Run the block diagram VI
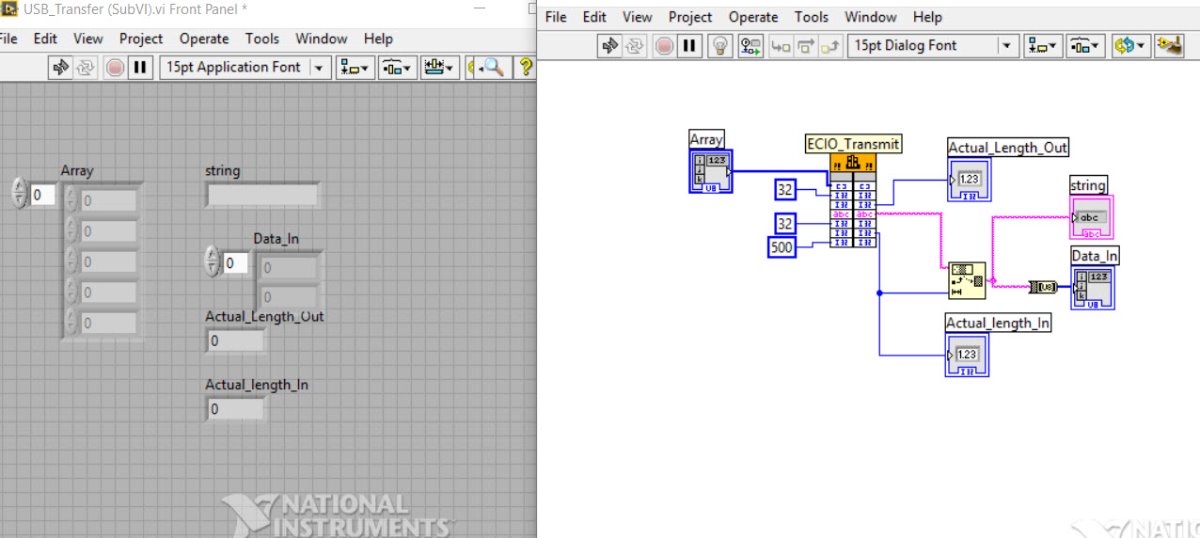1200x538 pixels. tap(610, 45)
